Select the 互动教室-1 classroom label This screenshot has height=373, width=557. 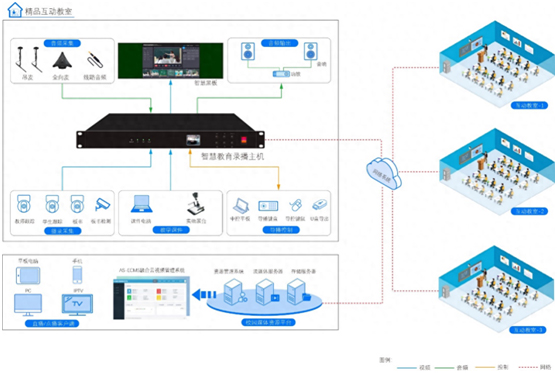(x=529, y=106)
